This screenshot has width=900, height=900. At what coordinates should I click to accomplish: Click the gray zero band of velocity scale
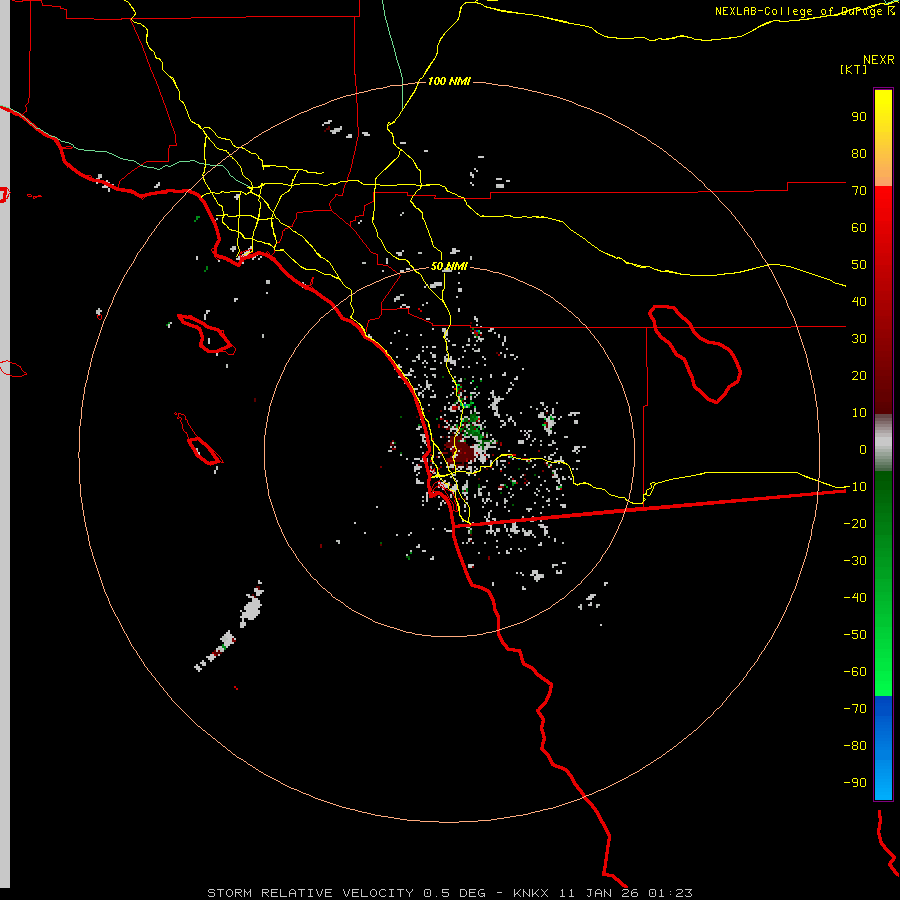coord(883,443)
